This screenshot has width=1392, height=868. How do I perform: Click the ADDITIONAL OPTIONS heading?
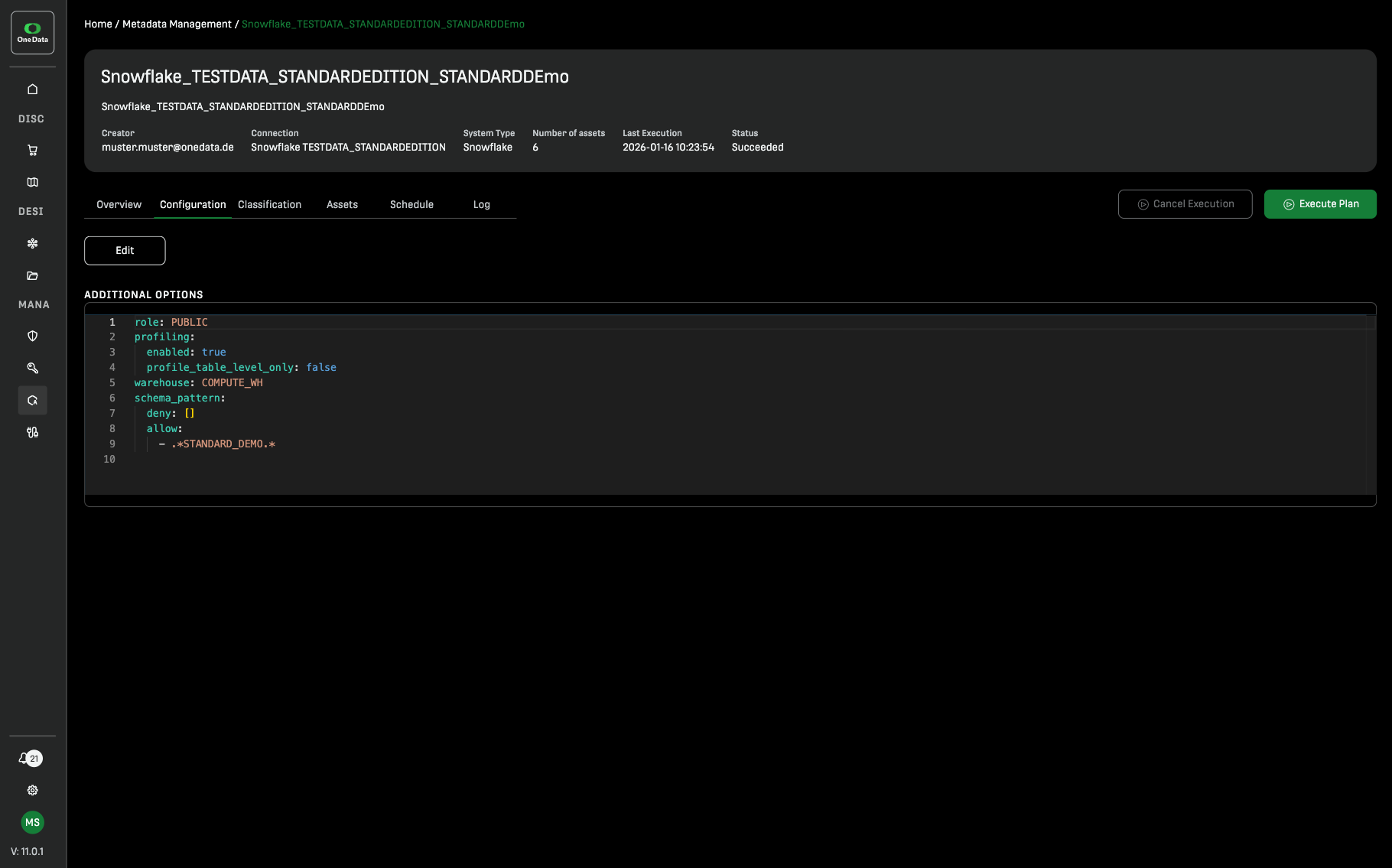coord(144,295)
